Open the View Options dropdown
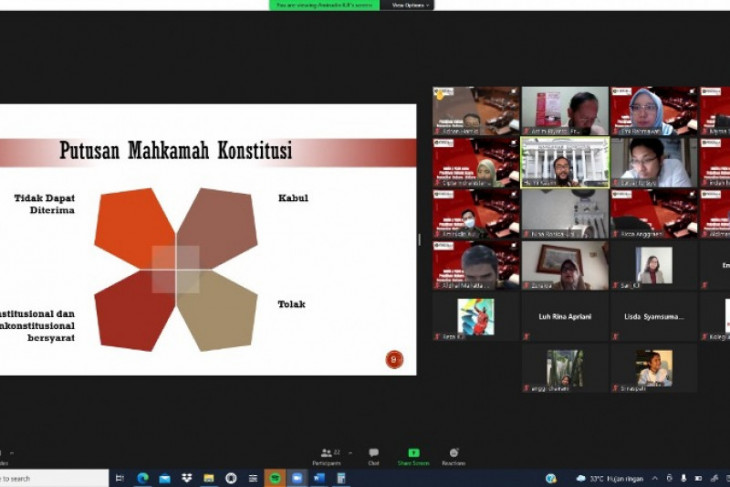This screenshot has height=487, width=730. 410,5
